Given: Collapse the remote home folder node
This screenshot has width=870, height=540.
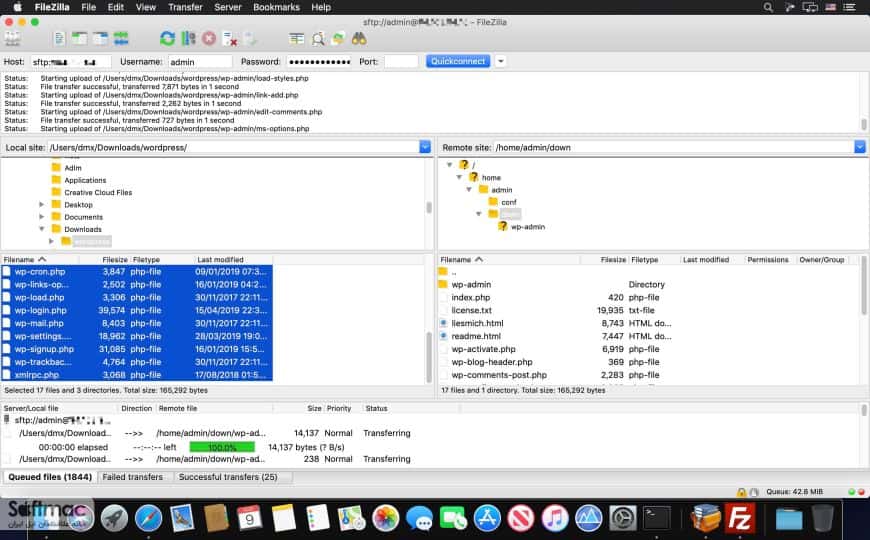Looking at the screenshot, I should coord(459,177).
